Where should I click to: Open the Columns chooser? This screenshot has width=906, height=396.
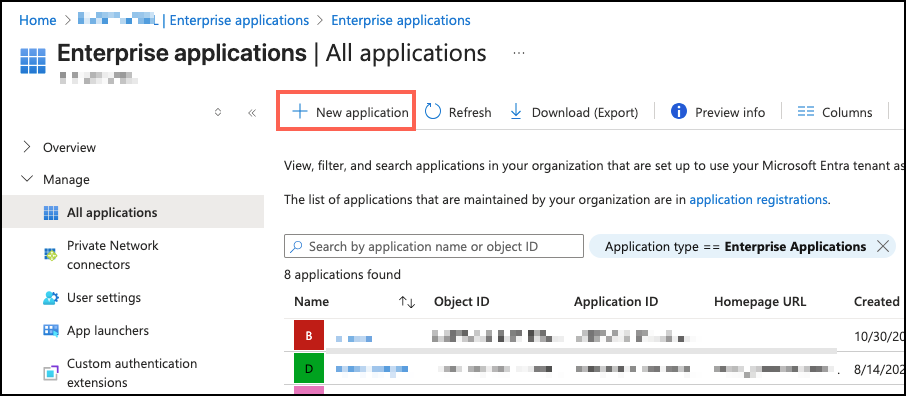coord(835,112)
